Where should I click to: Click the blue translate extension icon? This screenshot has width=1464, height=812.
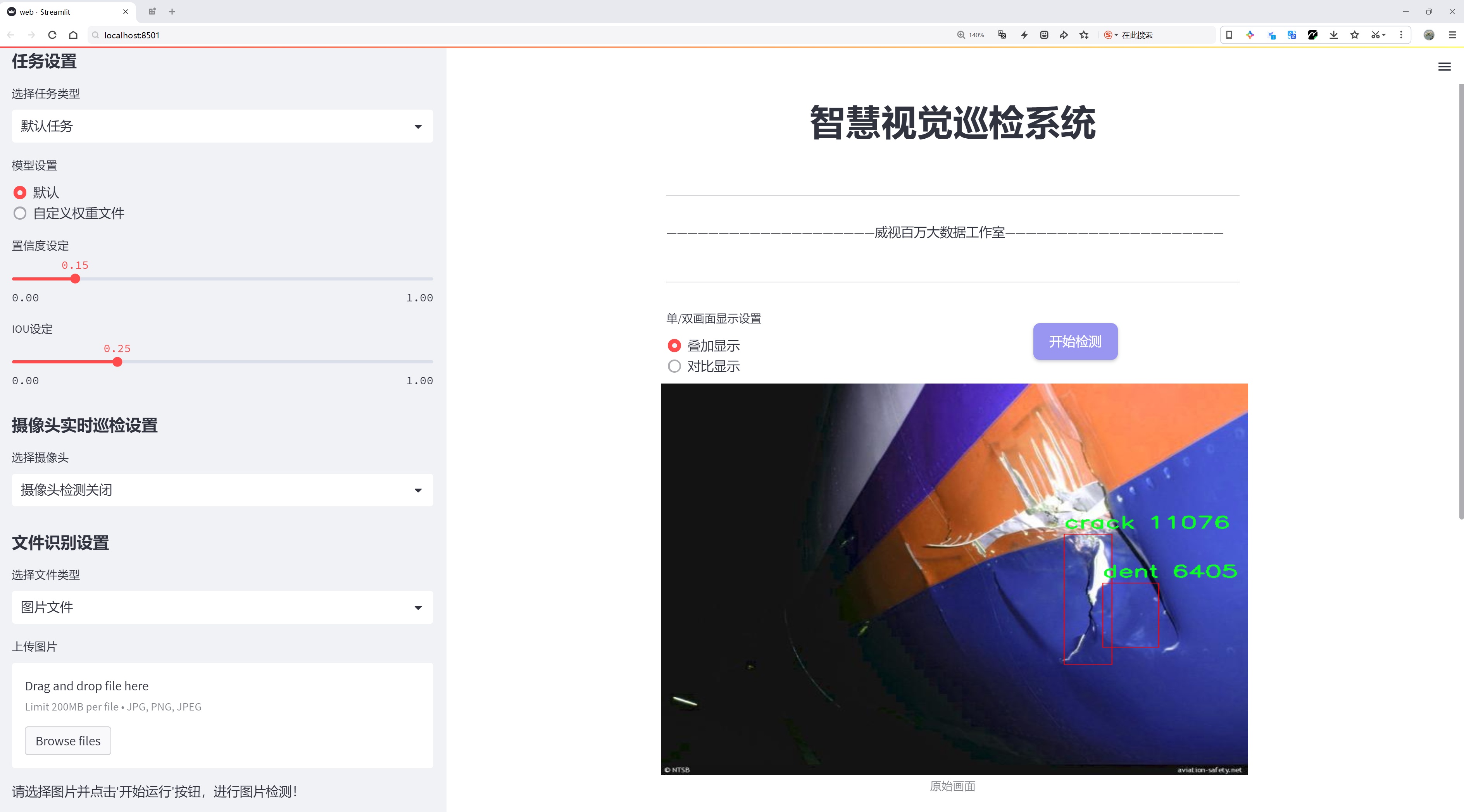pyautogui.click(x=1292, y=34)
